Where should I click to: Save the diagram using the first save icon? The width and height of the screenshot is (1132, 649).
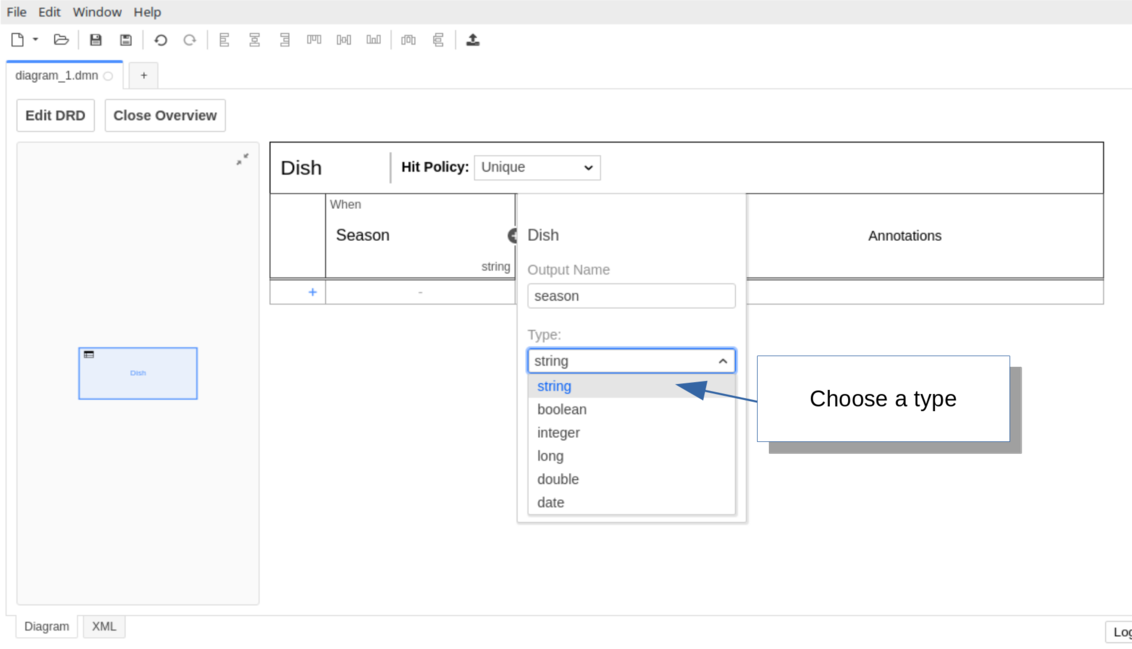[x=96, y=40]
